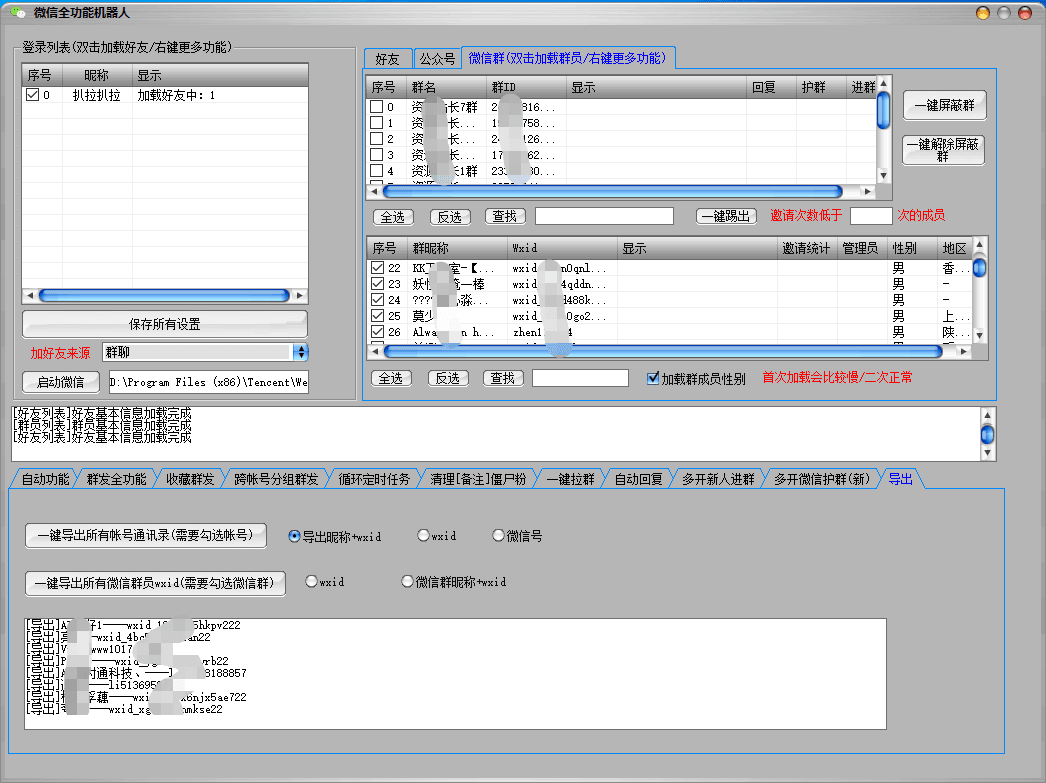
Task: Switch to the 公众号 tab
Action: [436, 59]
